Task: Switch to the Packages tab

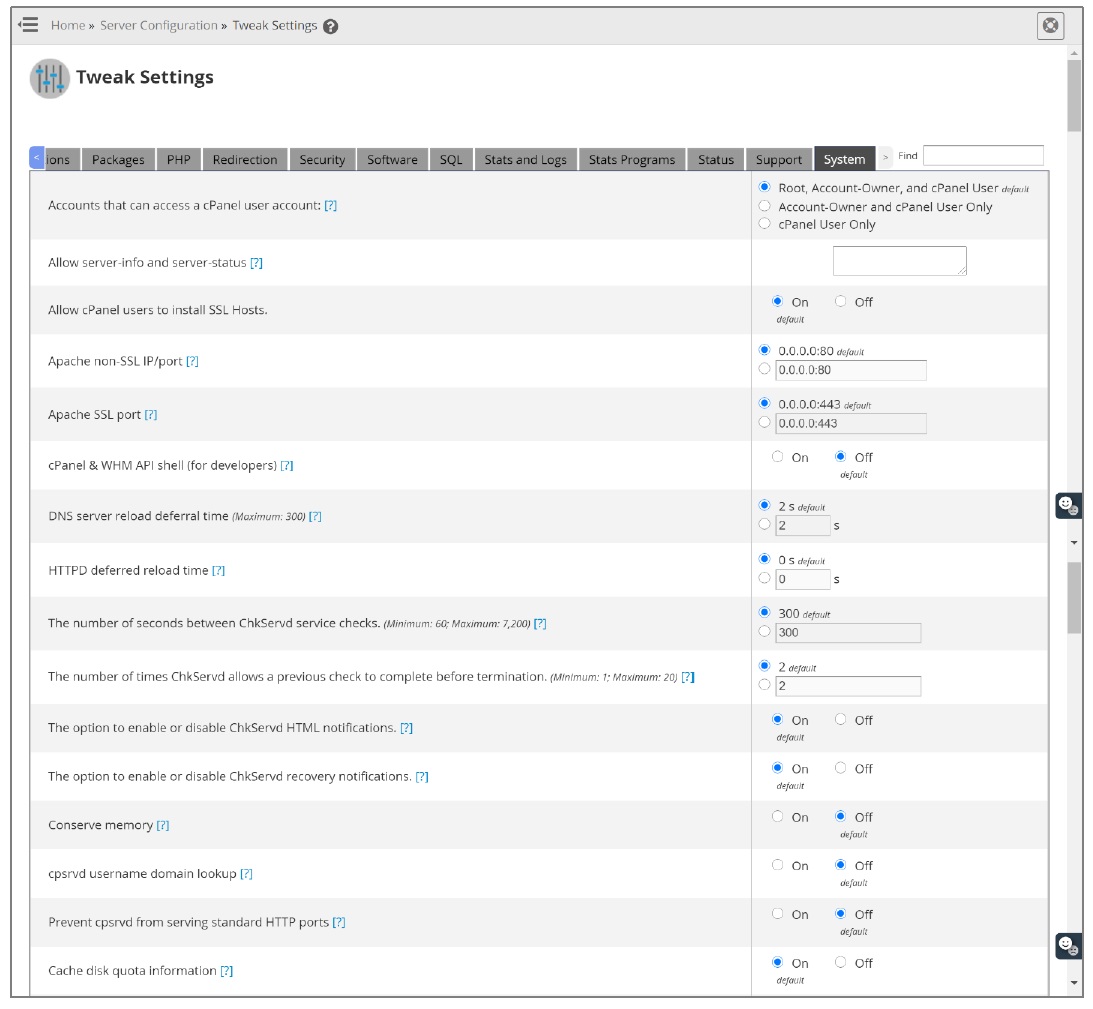Action: tap(118, 160)
